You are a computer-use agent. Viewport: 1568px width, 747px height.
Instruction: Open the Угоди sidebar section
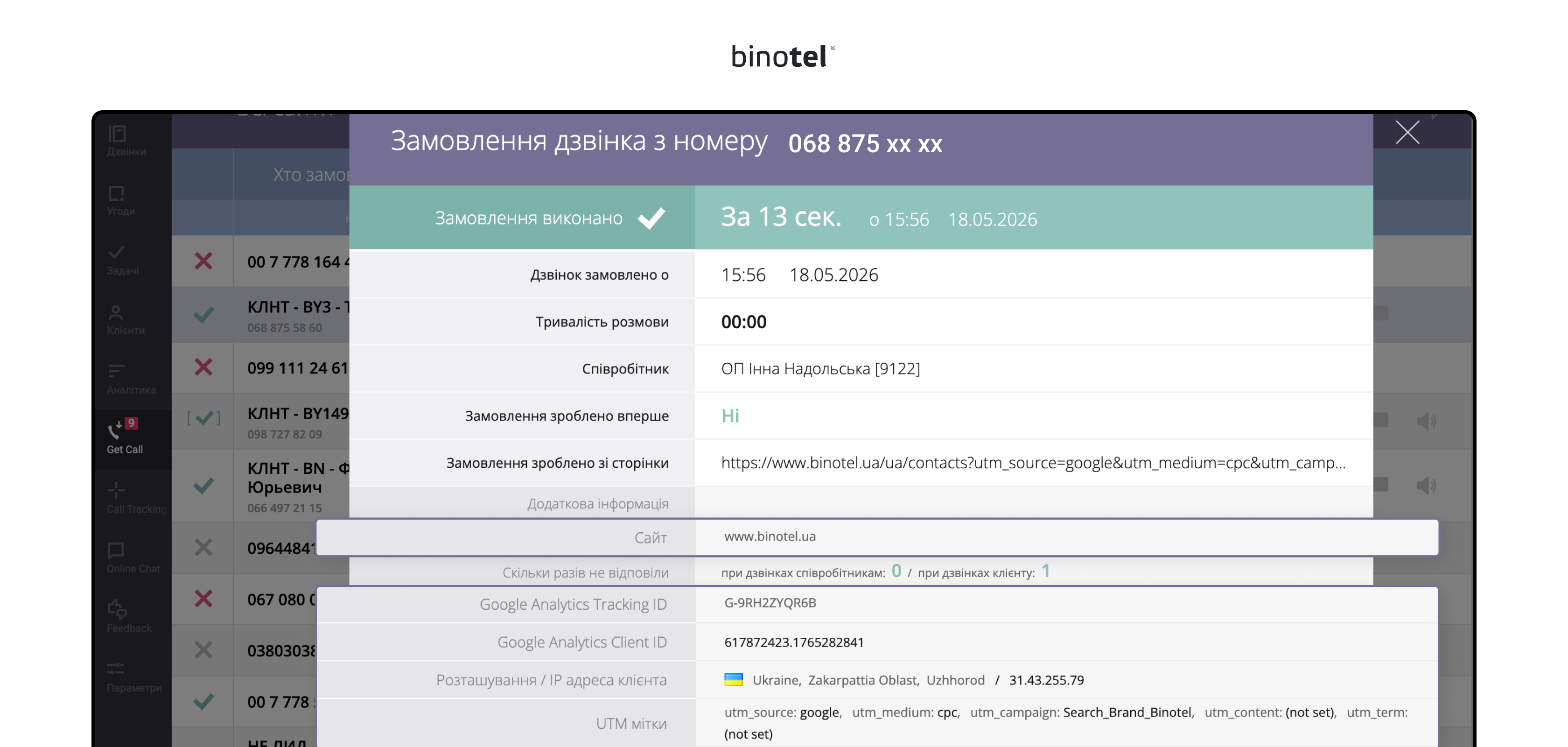click(121, 201)
